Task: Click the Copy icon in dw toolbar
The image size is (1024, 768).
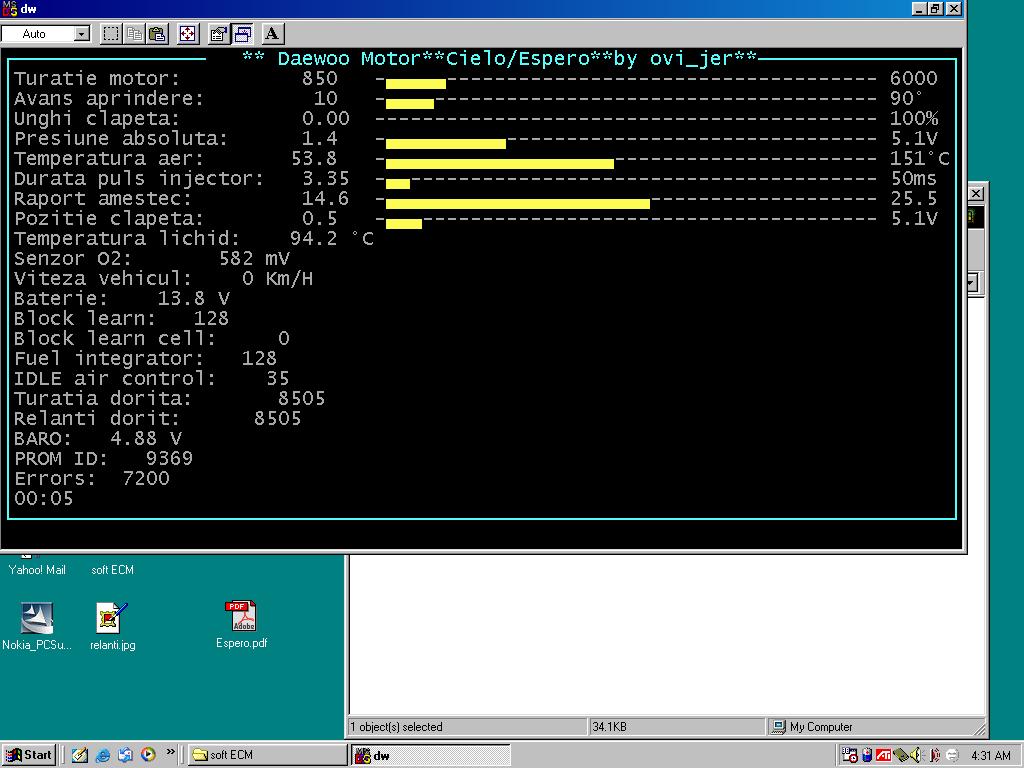Action: (x=135, y=34)
